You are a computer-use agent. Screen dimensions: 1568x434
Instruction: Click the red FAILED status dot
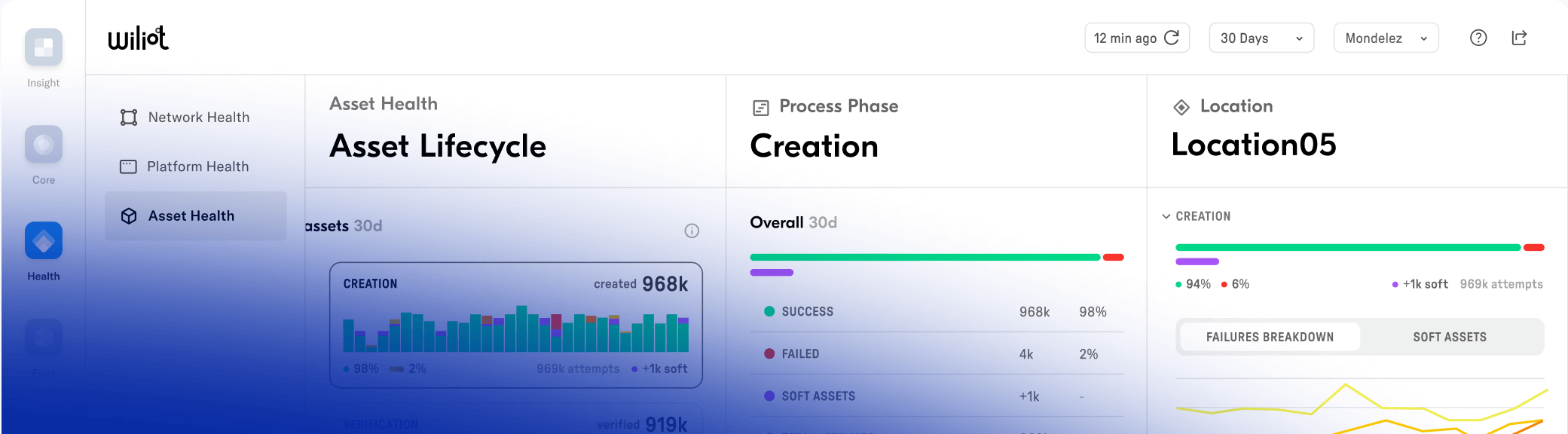(x=769, y=353)
